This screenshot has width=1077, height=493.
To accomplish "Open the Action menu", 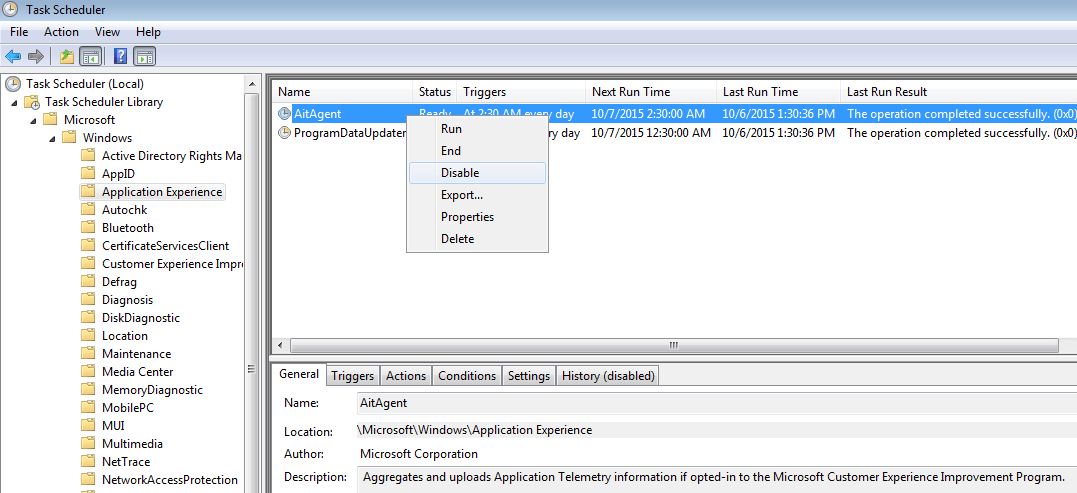I will 61,32.
